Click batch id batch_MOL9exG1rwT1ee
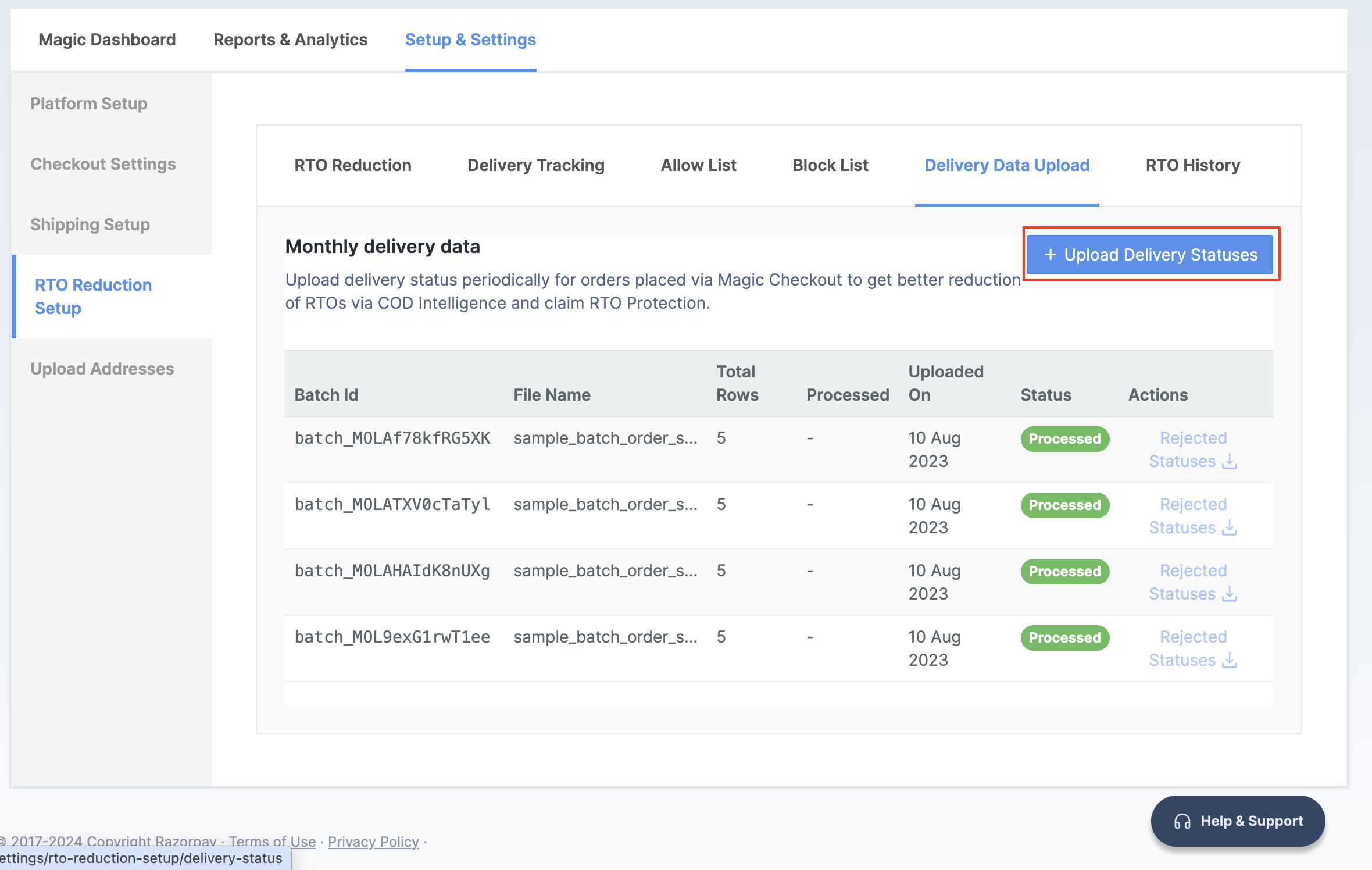Viewport: 1372px width, 870px height. (x=392, y=637)
